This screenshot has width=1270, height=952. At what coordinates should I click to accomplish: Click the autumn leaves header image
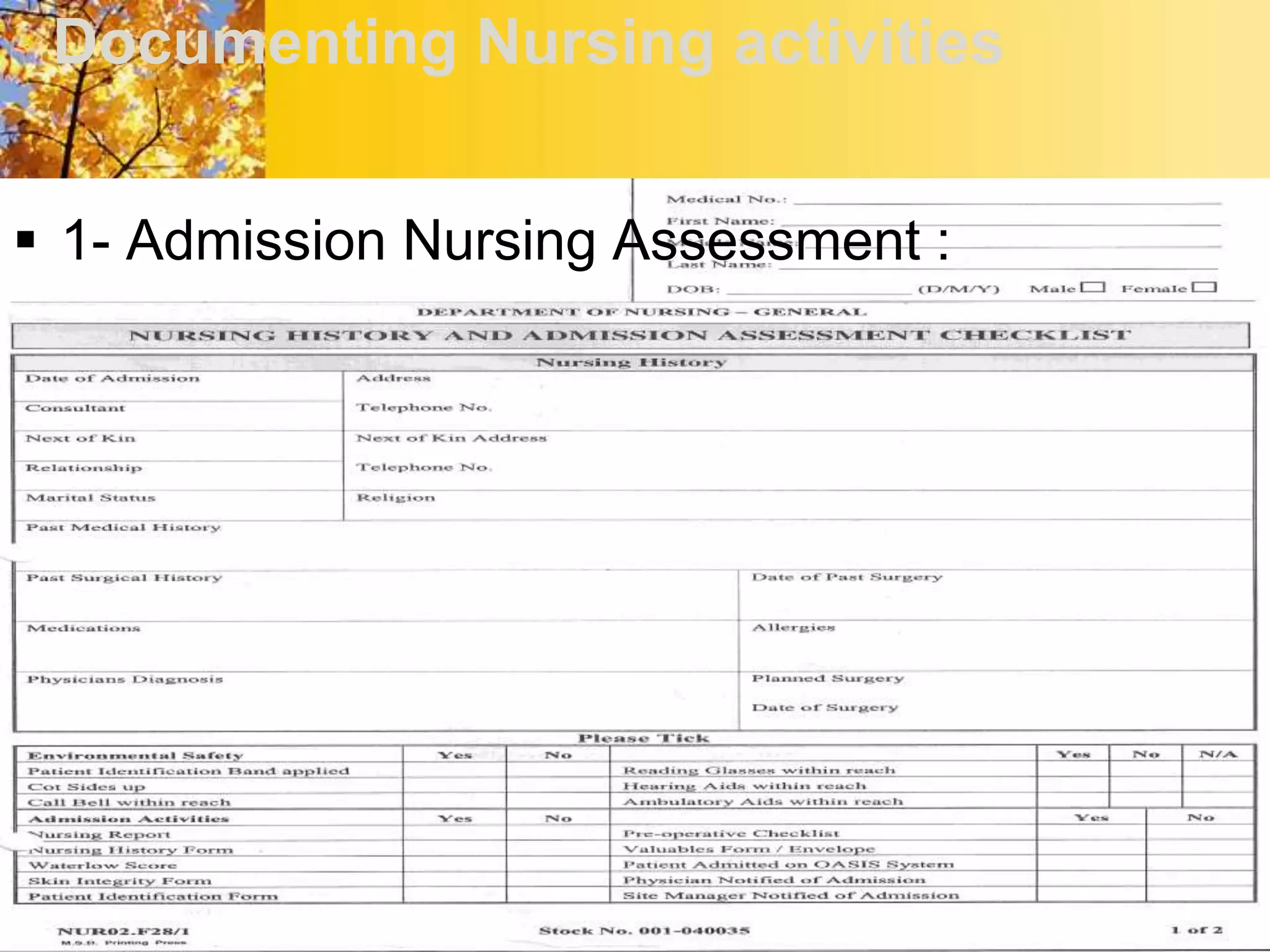tap(132, 89)
